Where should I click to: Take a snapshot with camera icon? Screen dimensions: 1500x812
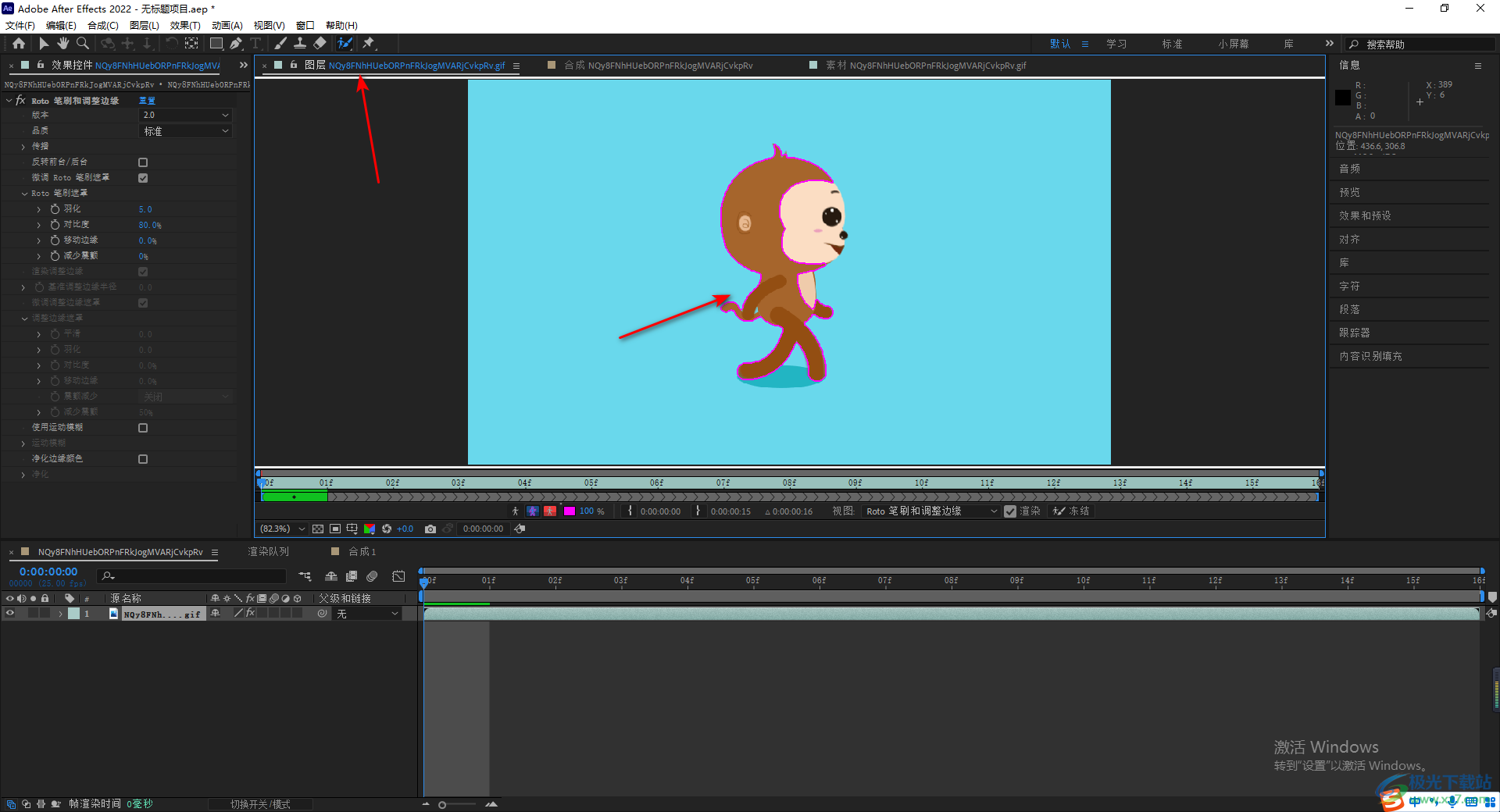click(430, 529)
